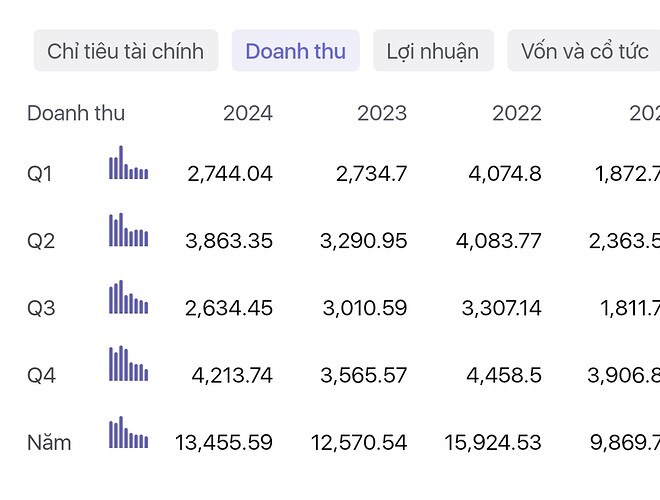Open the Q4 revenue sparkline chart
The image size is (660, 500).
pyautogui.click(x=128, y=364)
